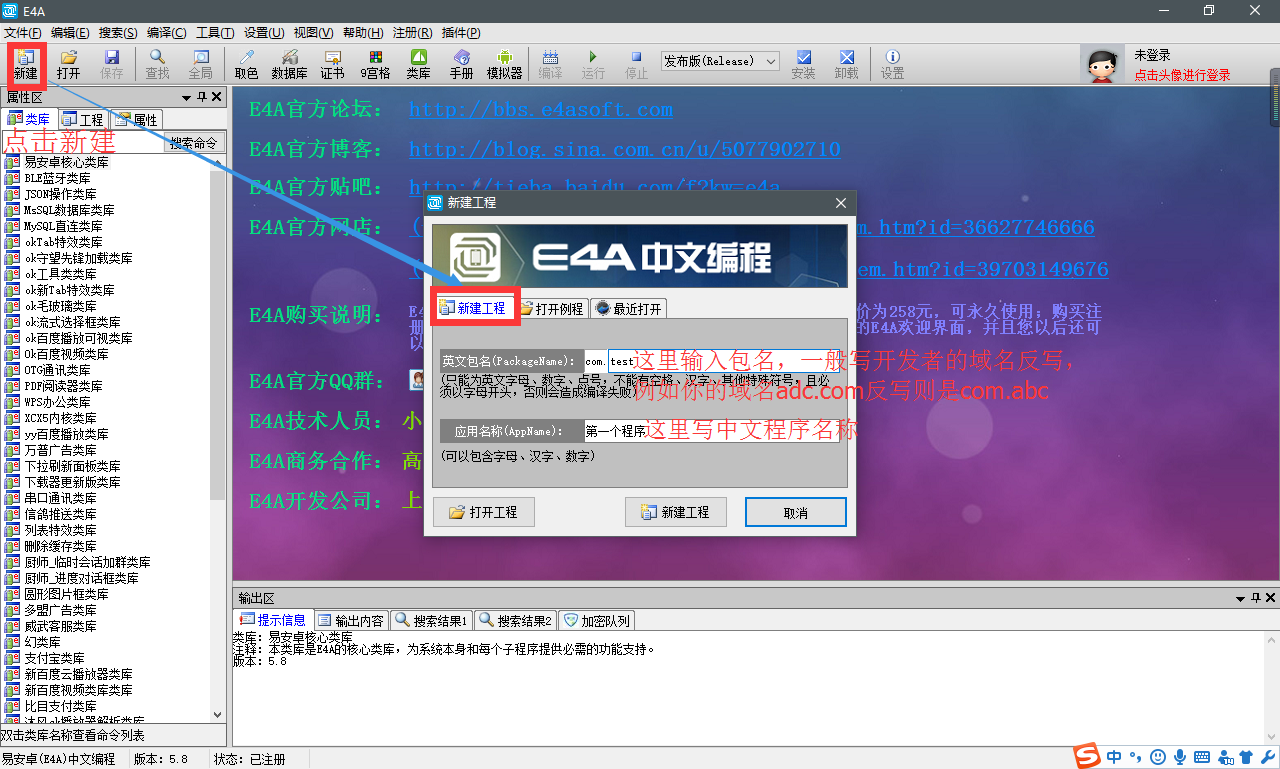Viewport: 1280px width, 769px height.
Task: Close the 新建工程 dialog
Action: (x=841, y=203)
